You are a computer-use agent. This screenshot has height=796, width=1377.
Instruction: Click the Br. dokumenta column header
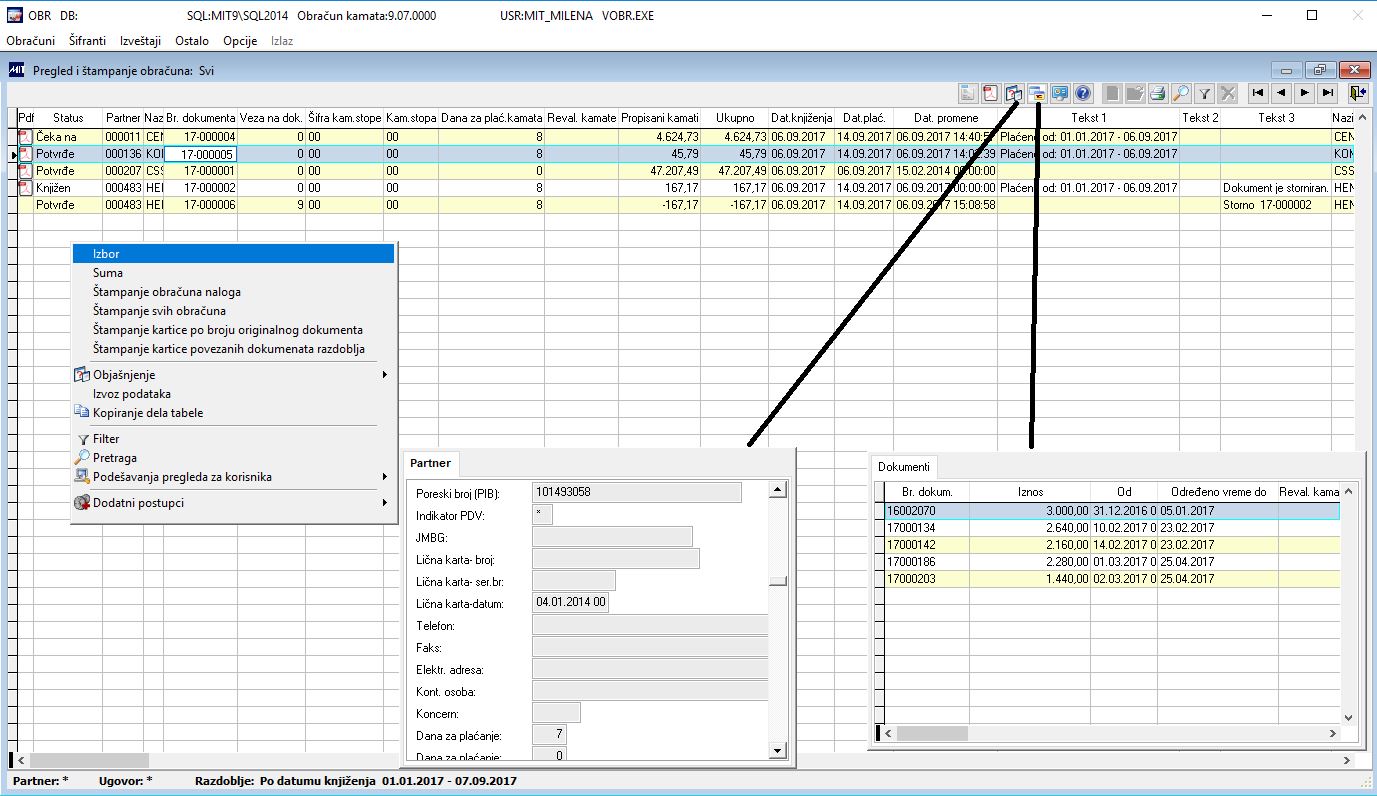click(x=200, y=118)
